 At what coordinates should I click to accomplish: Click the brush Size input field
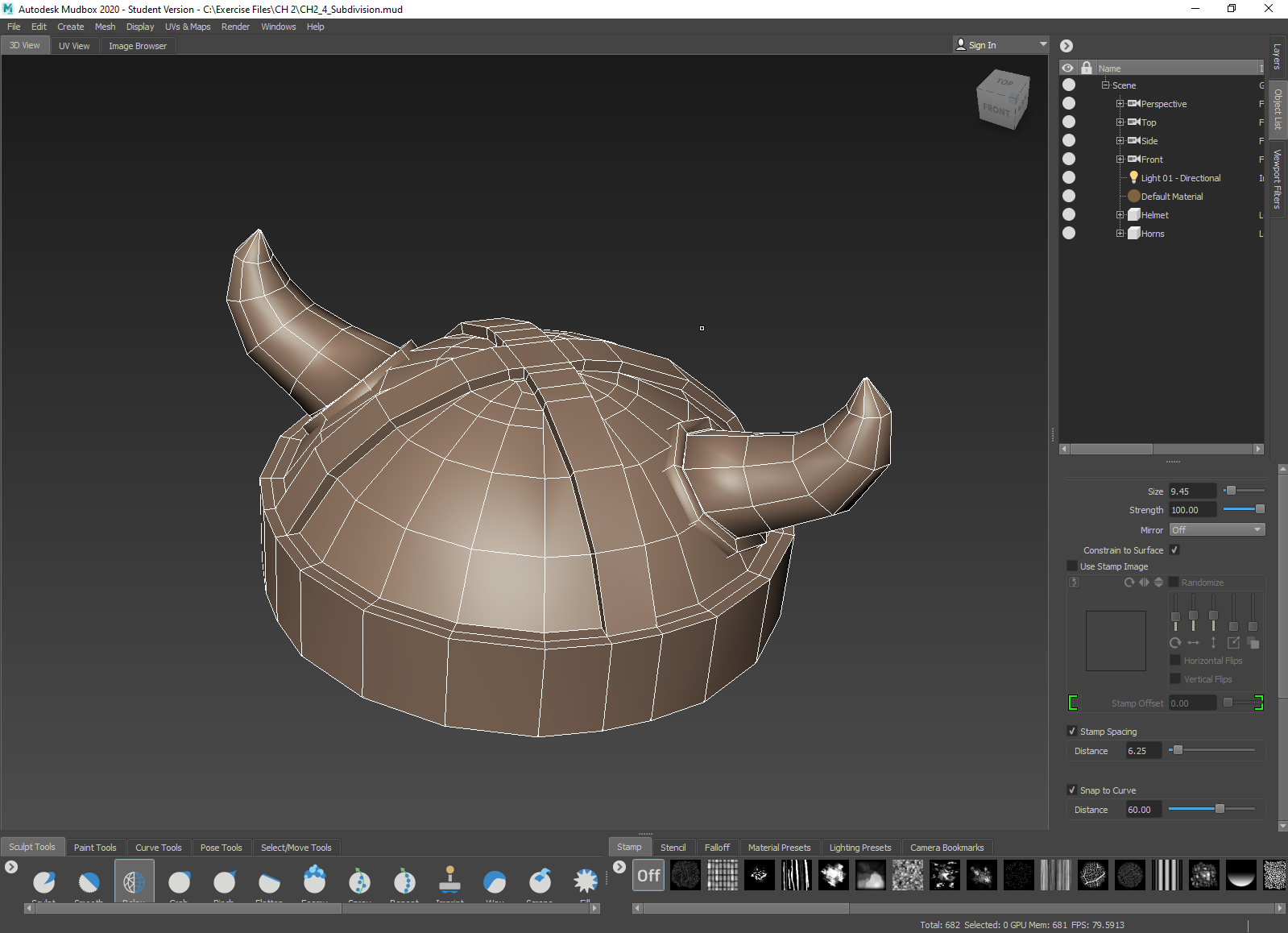1192,491
